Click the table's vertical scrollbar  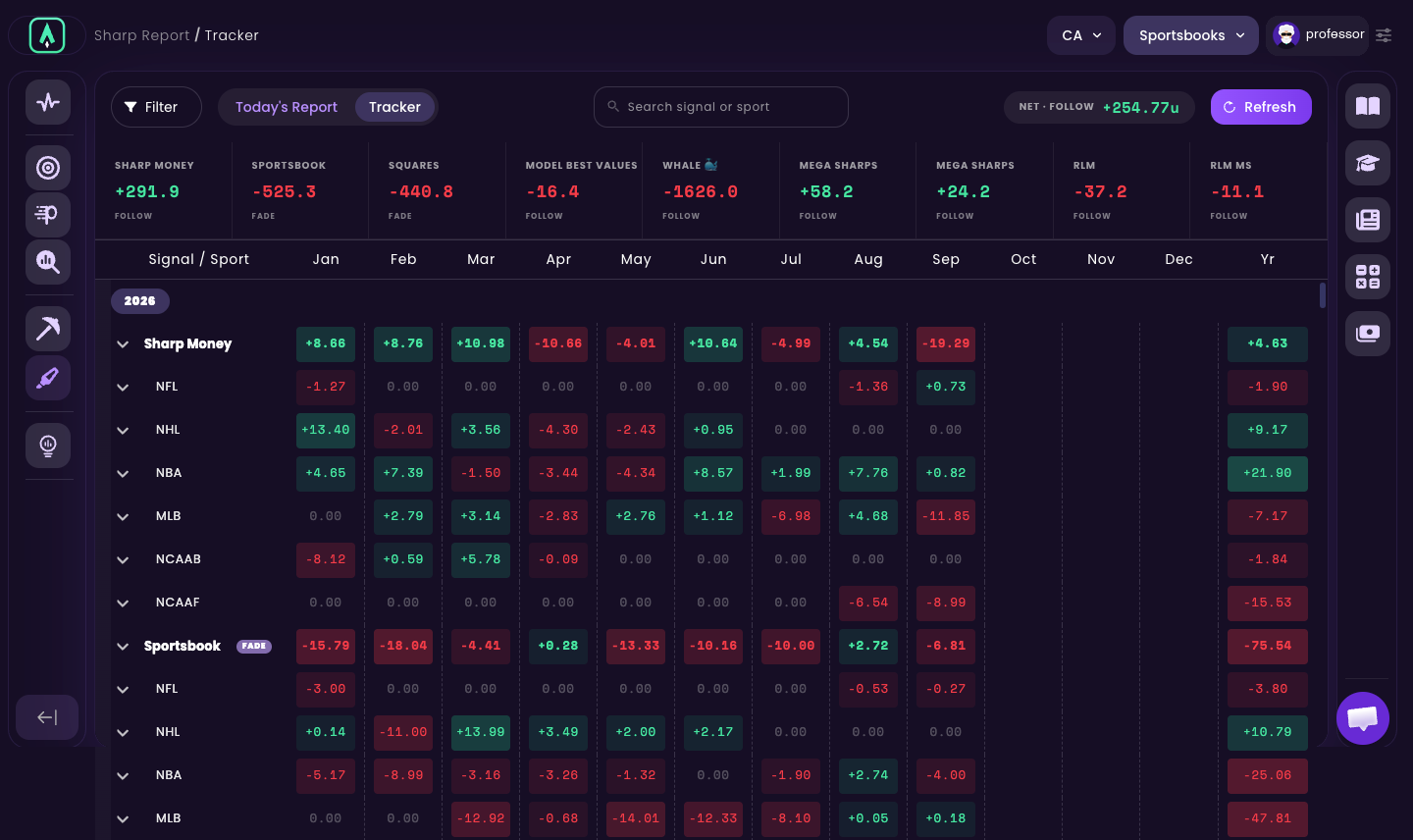click(x=1323, y=294)
